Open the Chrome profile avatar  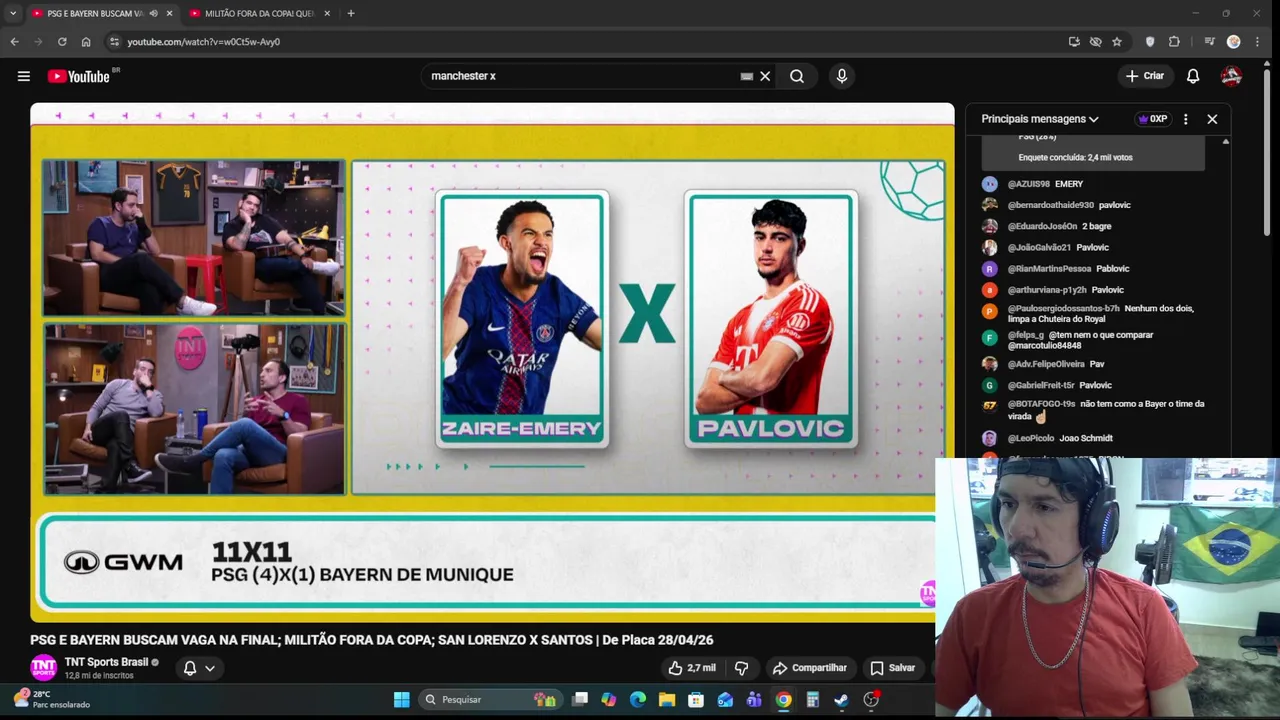coord(1233,42)
